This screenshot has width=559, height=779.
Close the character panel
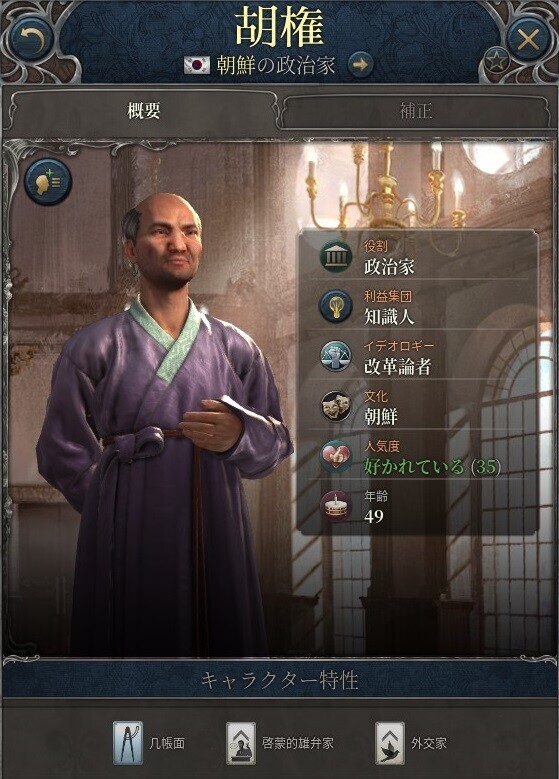(x=528, y=39)
